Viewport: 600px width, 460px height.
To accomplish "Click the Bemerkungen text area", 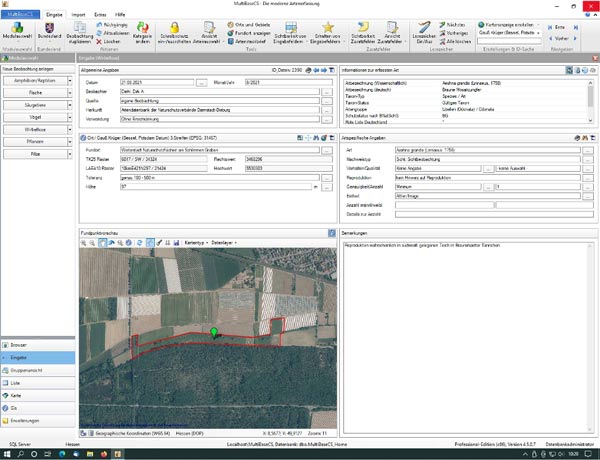I will click(x=469, y=337).
